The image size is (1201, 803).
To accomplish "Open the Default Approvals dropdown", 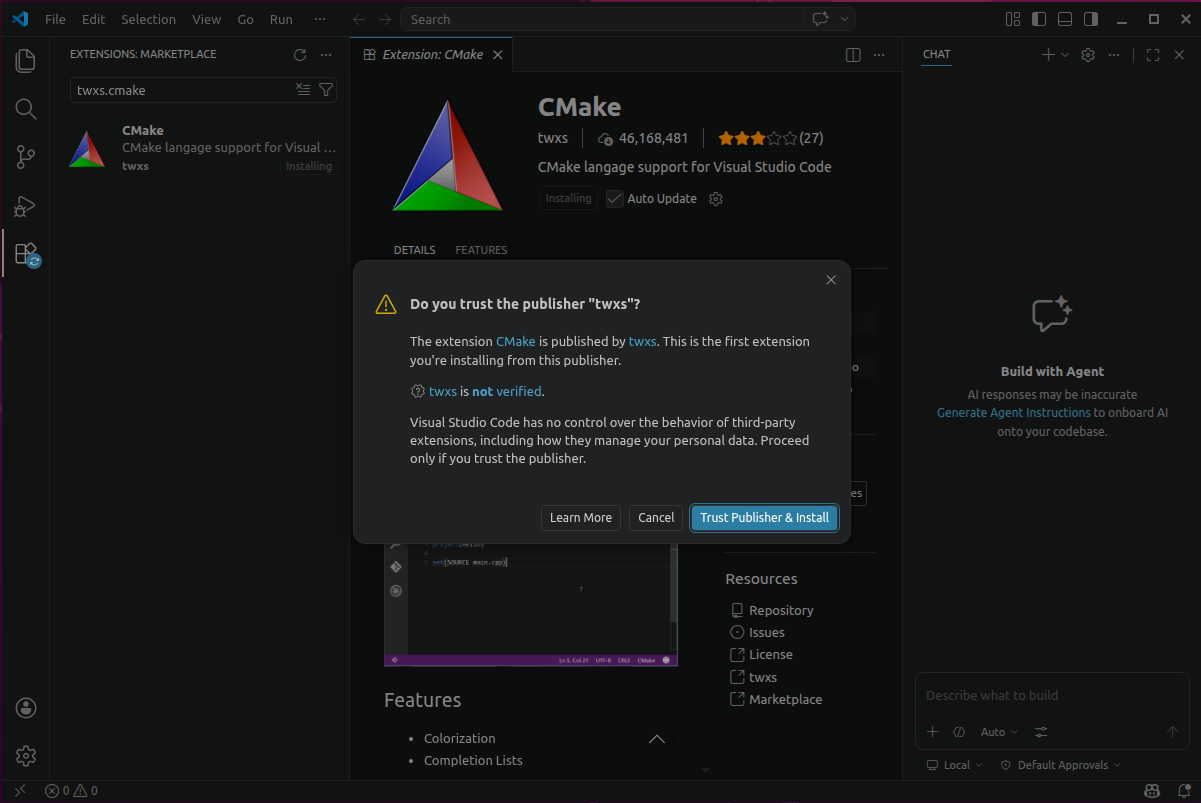I will tap(1061, 765).
